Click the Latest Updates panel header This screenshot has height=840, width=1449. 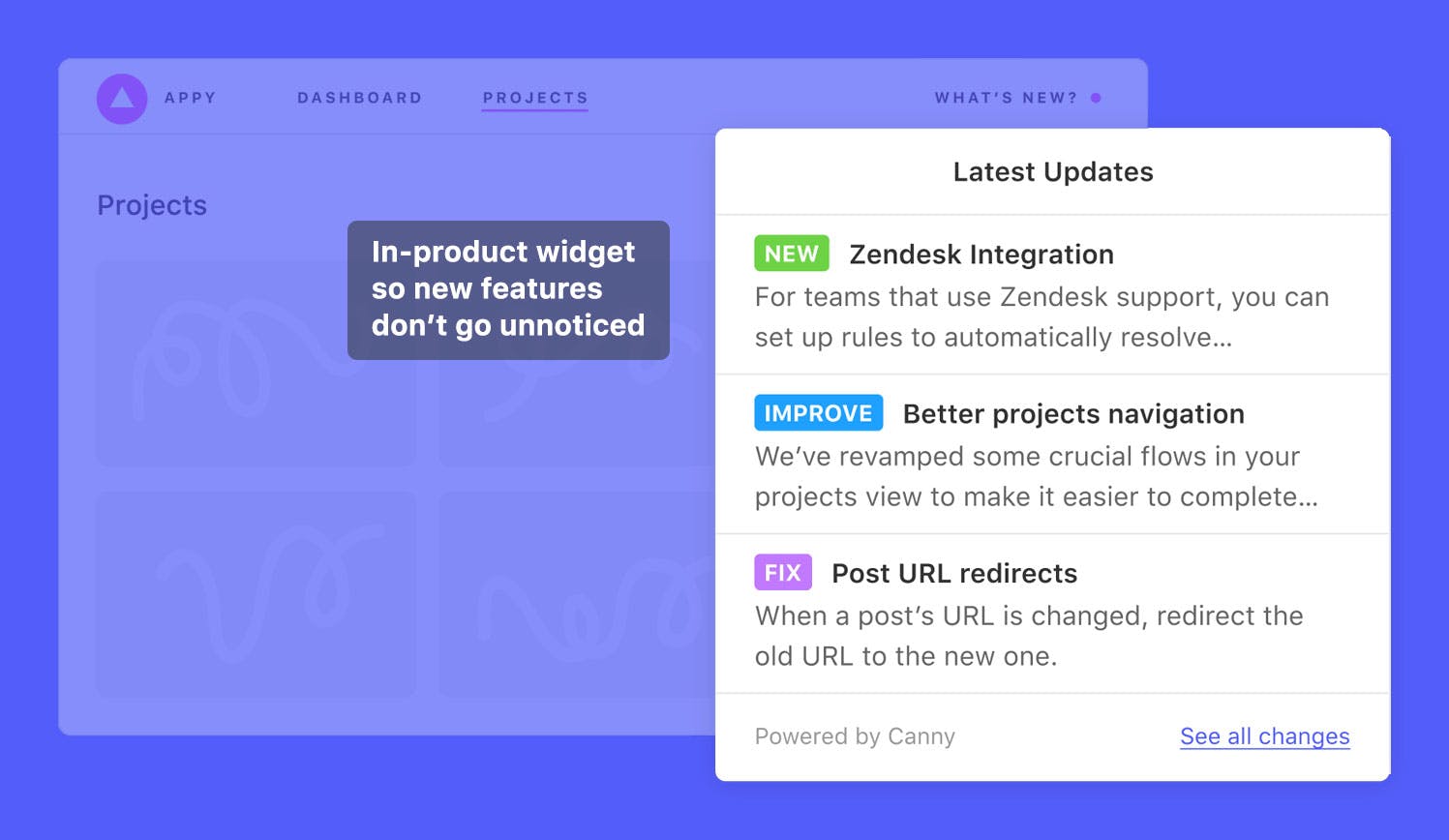point(1053,171)
